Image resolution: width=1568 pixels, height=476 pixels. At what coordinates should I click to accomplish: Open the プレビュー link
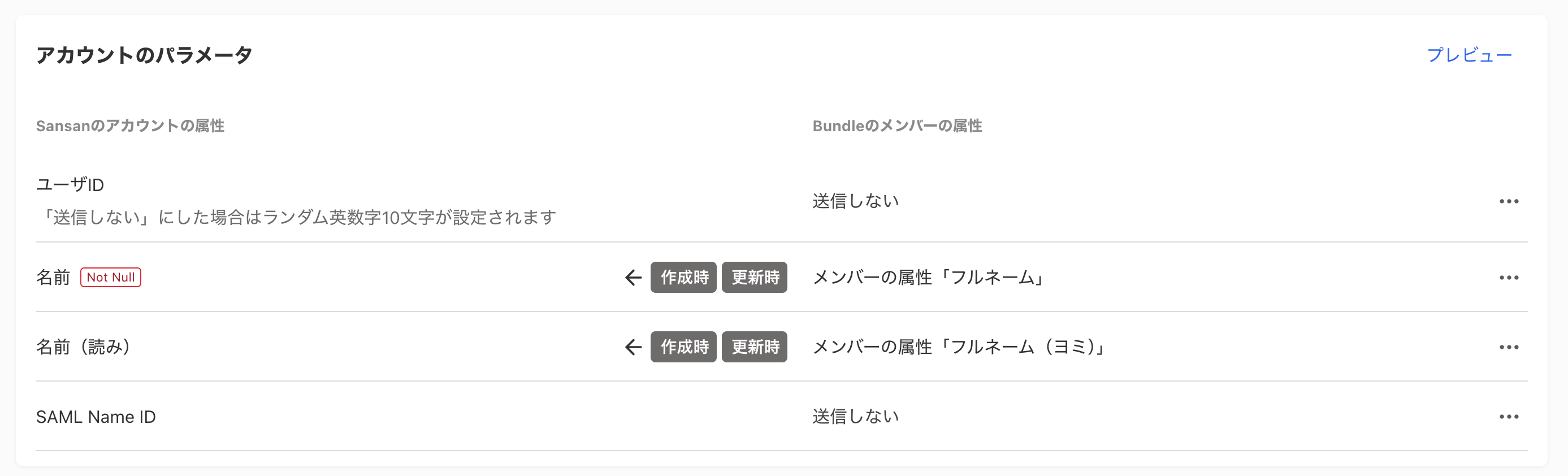tap(1470, 55)
